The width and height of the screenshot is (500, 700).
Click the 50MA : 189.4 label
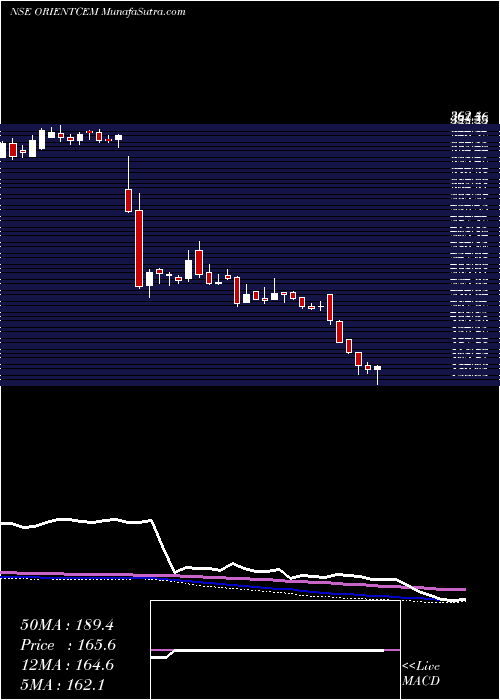tap(67, 625)
